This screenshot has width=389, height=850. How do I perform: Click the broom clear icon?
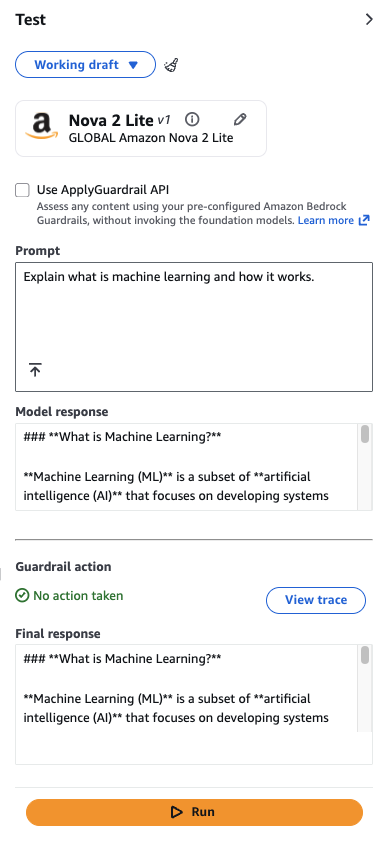(x=171, y=65)
